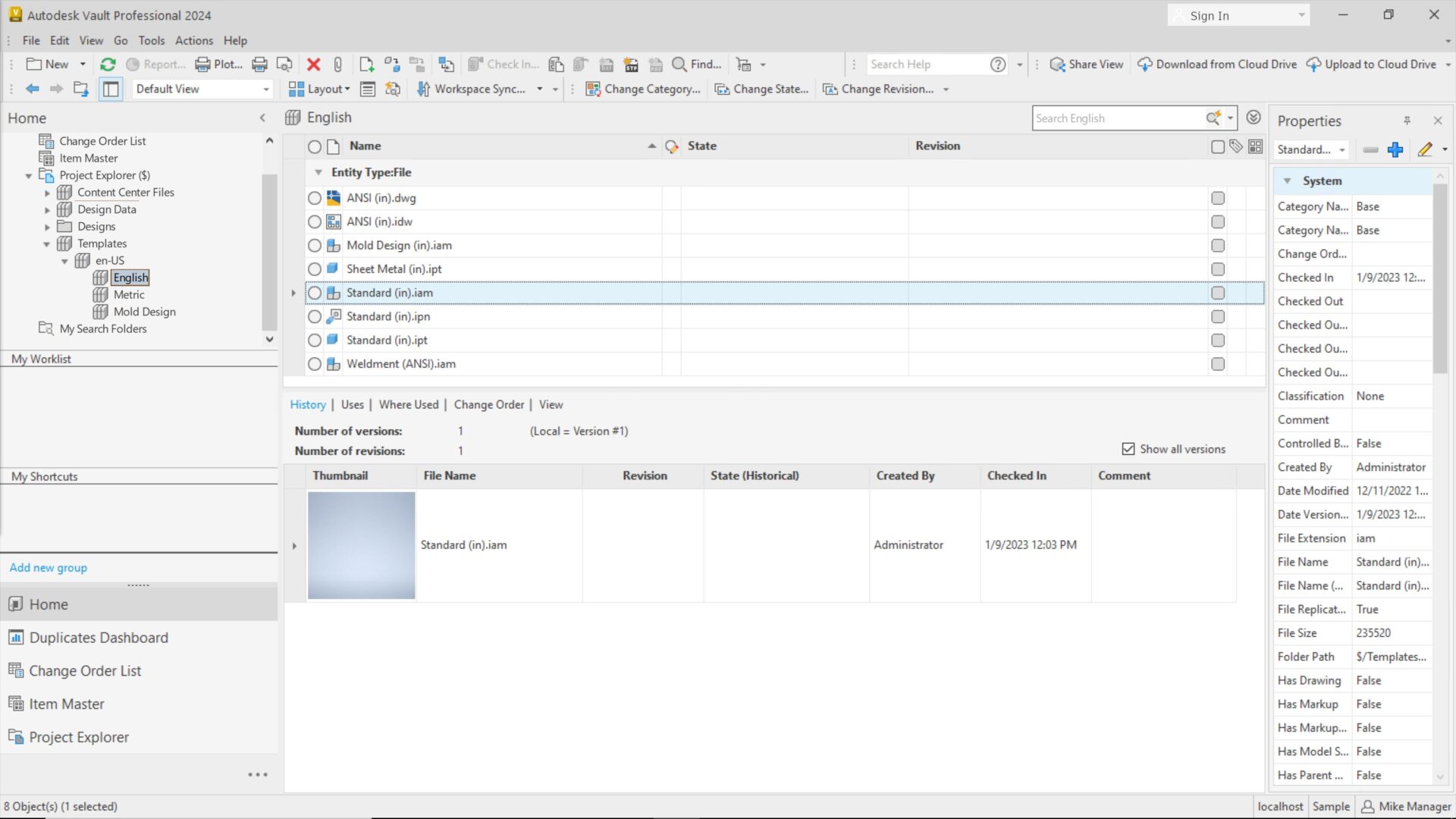Click the Find tool icon
This screenshot has width=1456, height=819.
pos(679,63)
